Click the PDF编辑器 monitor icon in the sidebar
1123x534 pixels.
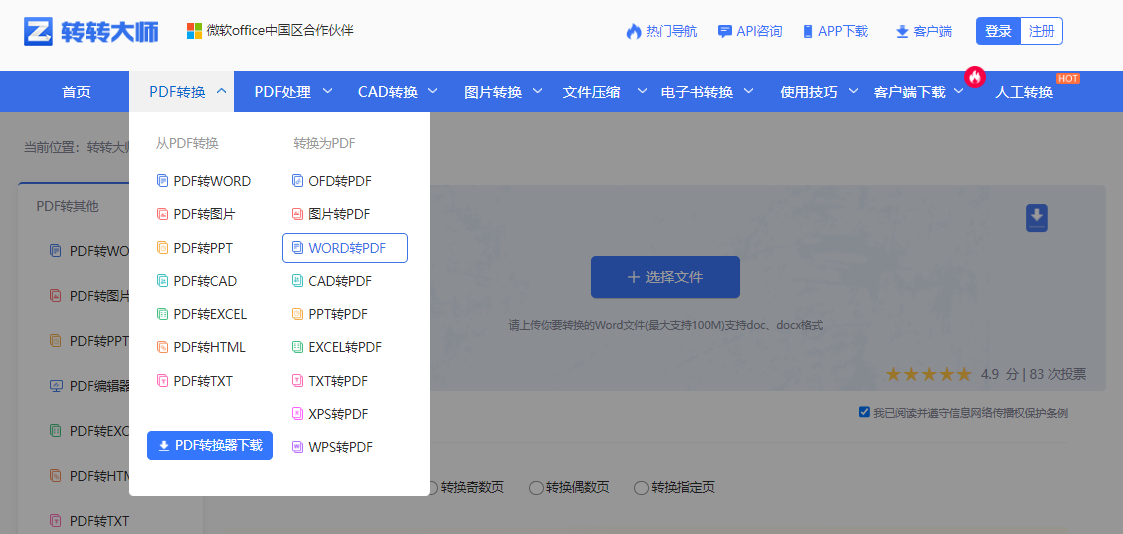point(57,386)
